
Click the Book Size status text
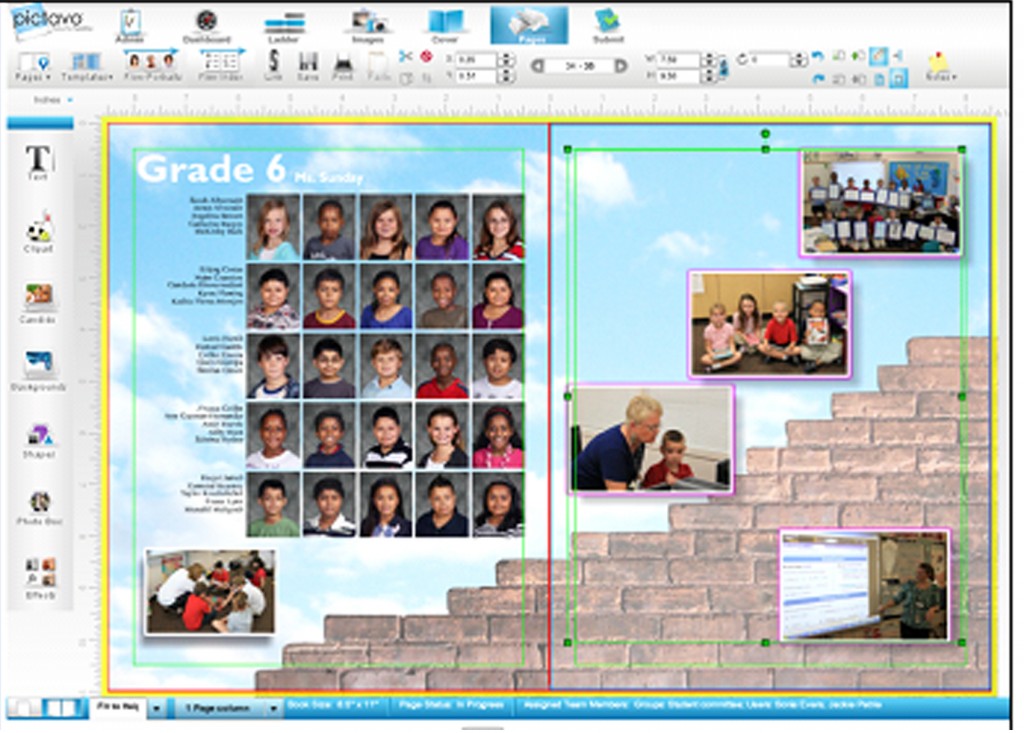tap(334, 706)
